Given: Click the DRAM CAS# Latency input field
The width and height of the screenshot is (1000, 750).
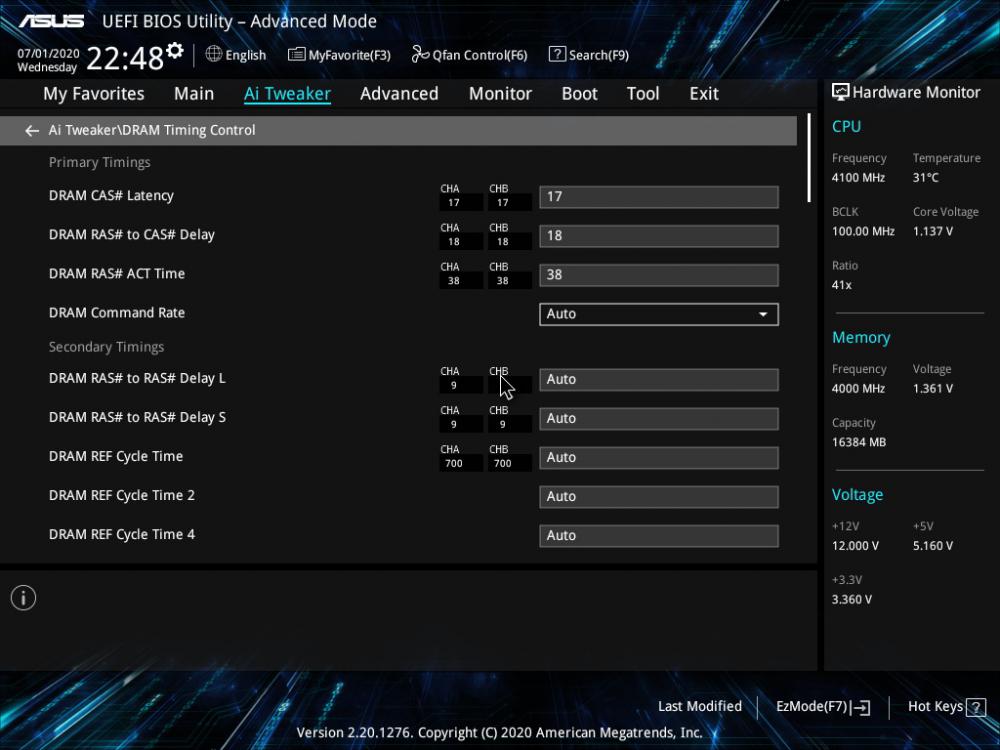Looking at the screenshot, I should tap(659, 197).
